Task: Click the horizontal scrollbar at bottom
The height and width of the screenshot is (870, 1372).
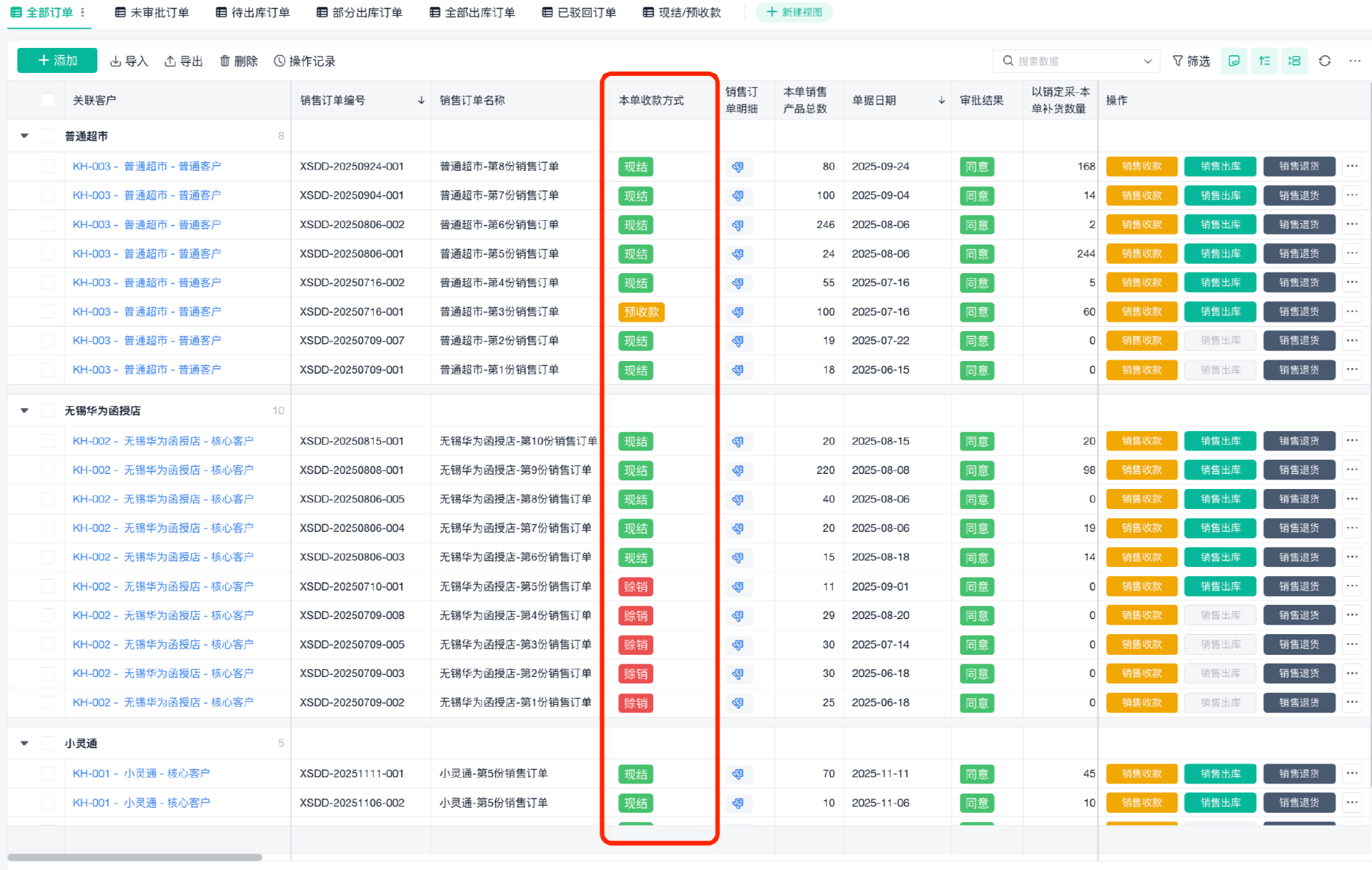Action: point(135,856)
